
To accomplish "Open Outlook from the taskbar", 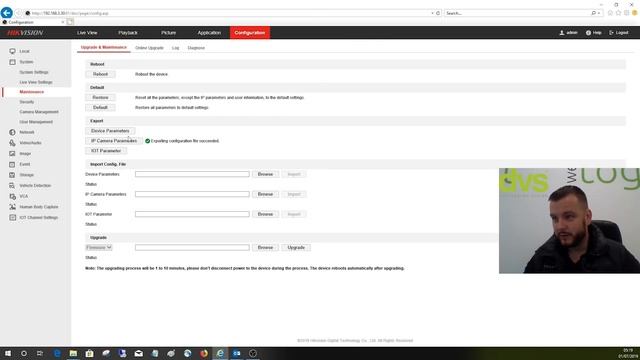I will tap(237, 353).
